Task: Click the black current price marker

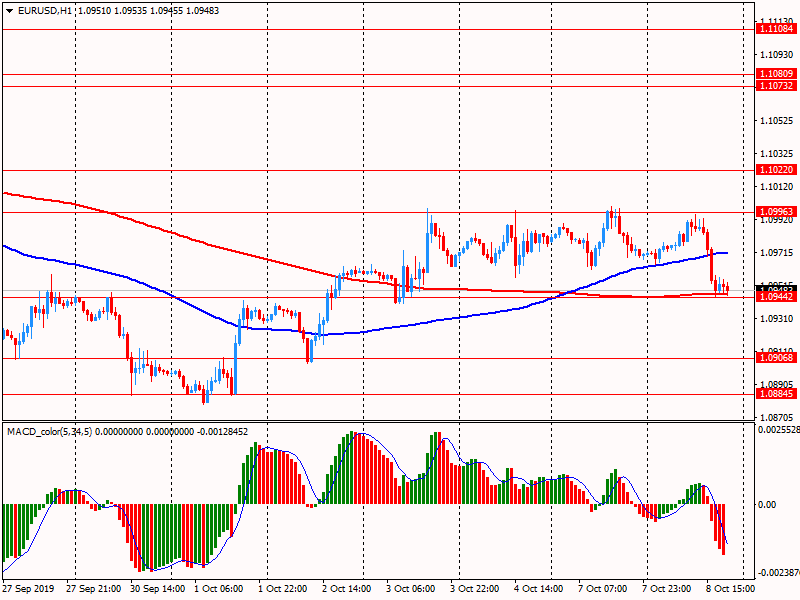Action: [x=777, y=289]
